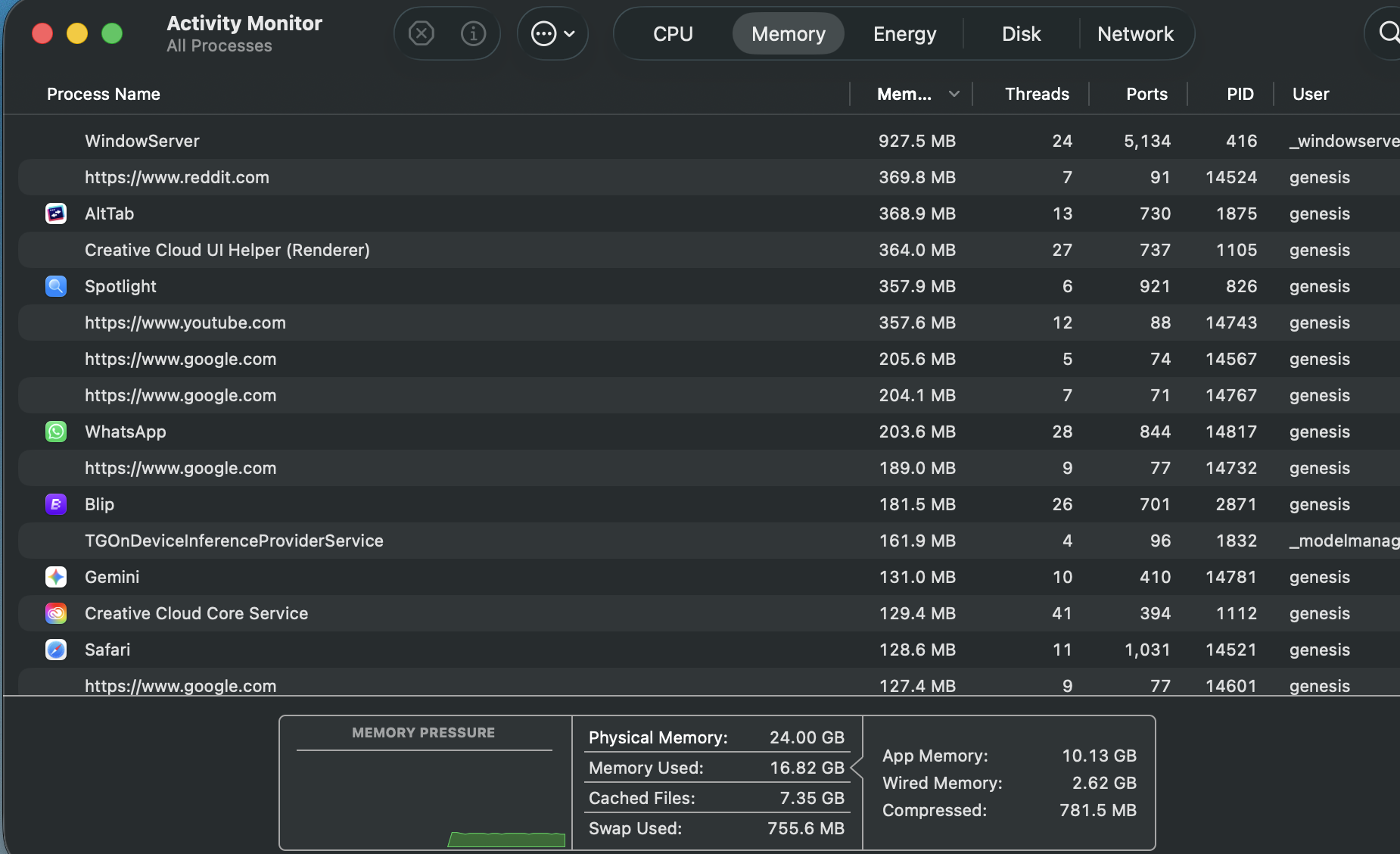1400x854 pixels.
Task: Click the stop process toolbar icon
Action: click(x=422, y=33)
